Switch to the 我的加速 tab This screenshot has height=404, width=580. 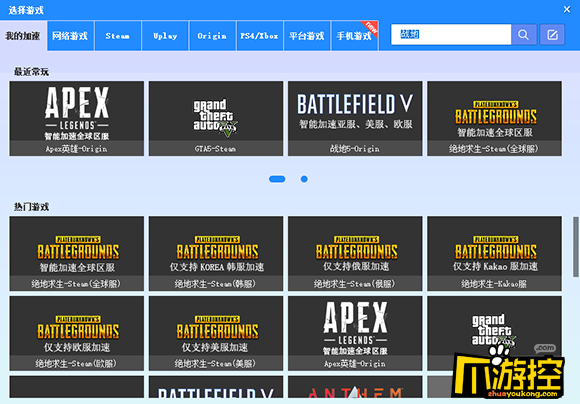(x=23, y=36)
